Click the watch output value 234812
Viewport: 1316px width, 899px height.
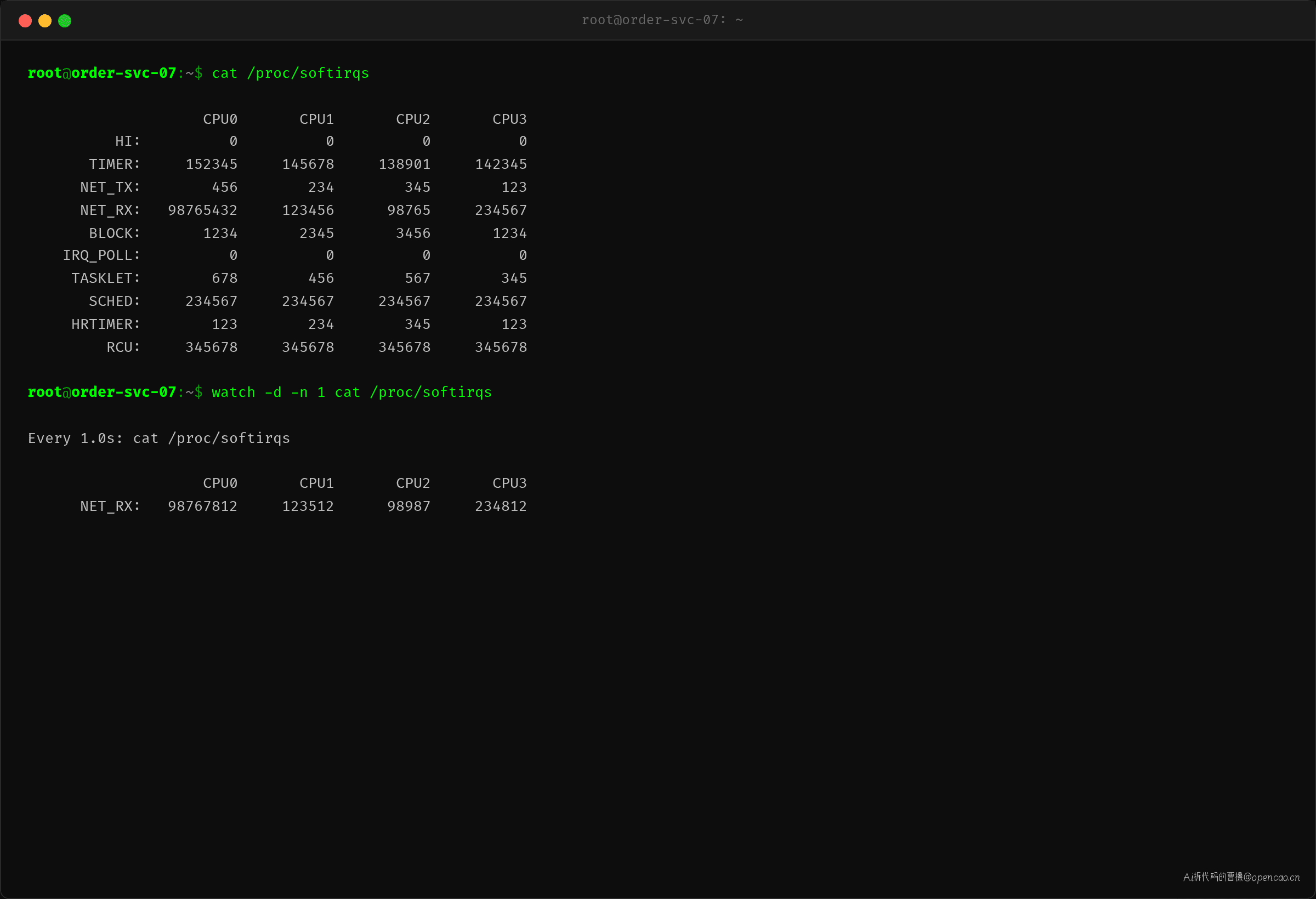[x=501, y=507]
